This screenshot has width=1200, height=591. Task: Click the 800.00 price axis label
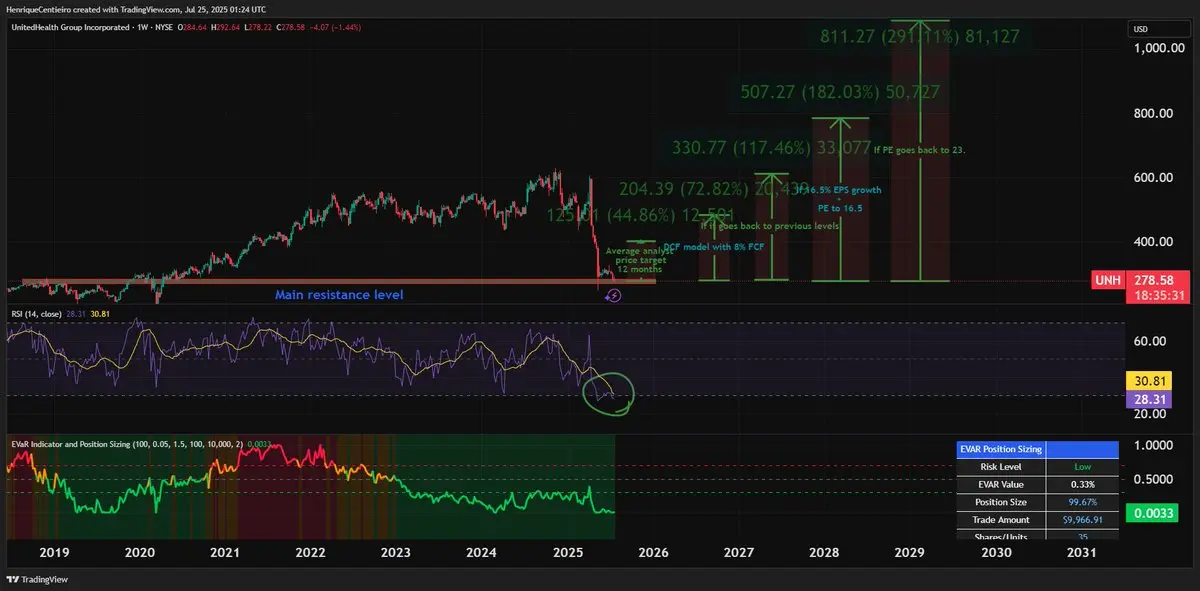tap(1152, 114)
